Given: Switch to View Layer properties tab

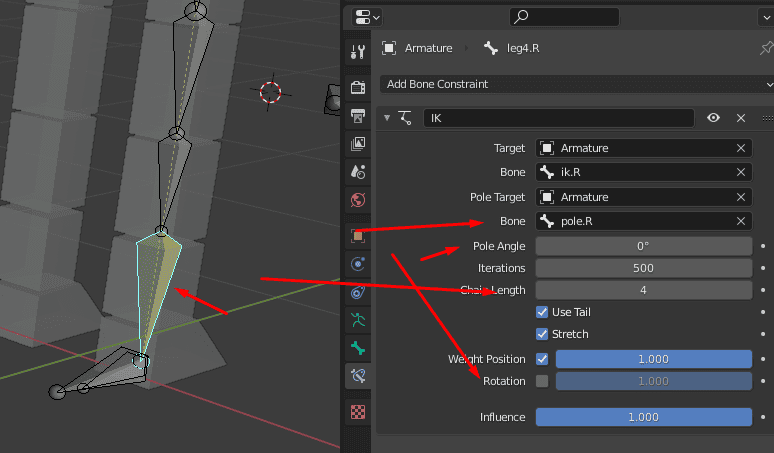Looking at the screenshot, I should (x=358, y=144).
